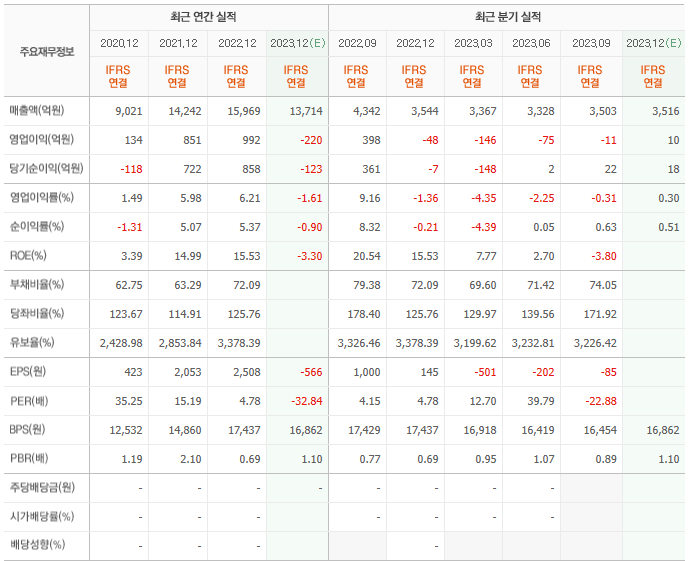Click the 주요재무정보 header cell

(47, 52)
